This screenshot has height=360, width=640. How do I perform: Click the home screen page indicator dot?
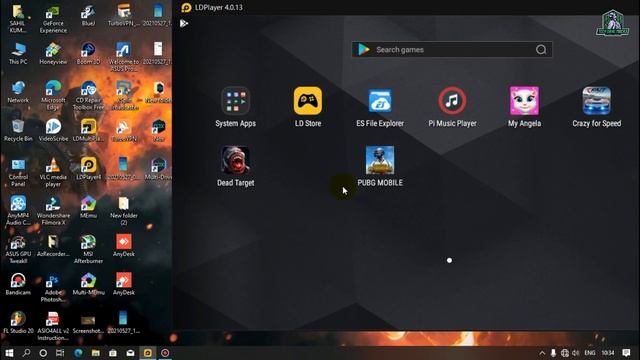pos(449,260)
